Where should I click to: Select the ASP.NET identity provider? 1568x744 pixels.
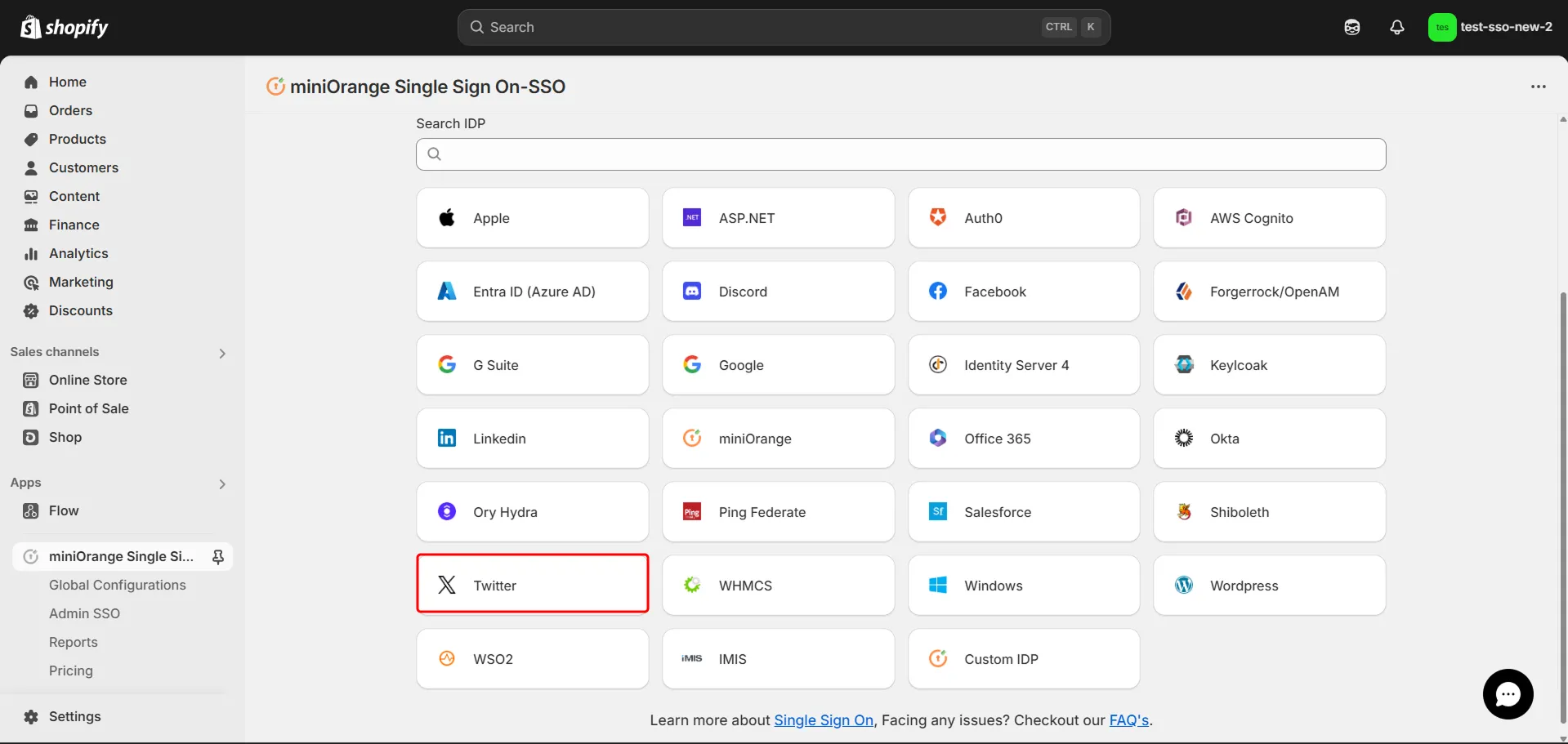click(x=778, y=218)
